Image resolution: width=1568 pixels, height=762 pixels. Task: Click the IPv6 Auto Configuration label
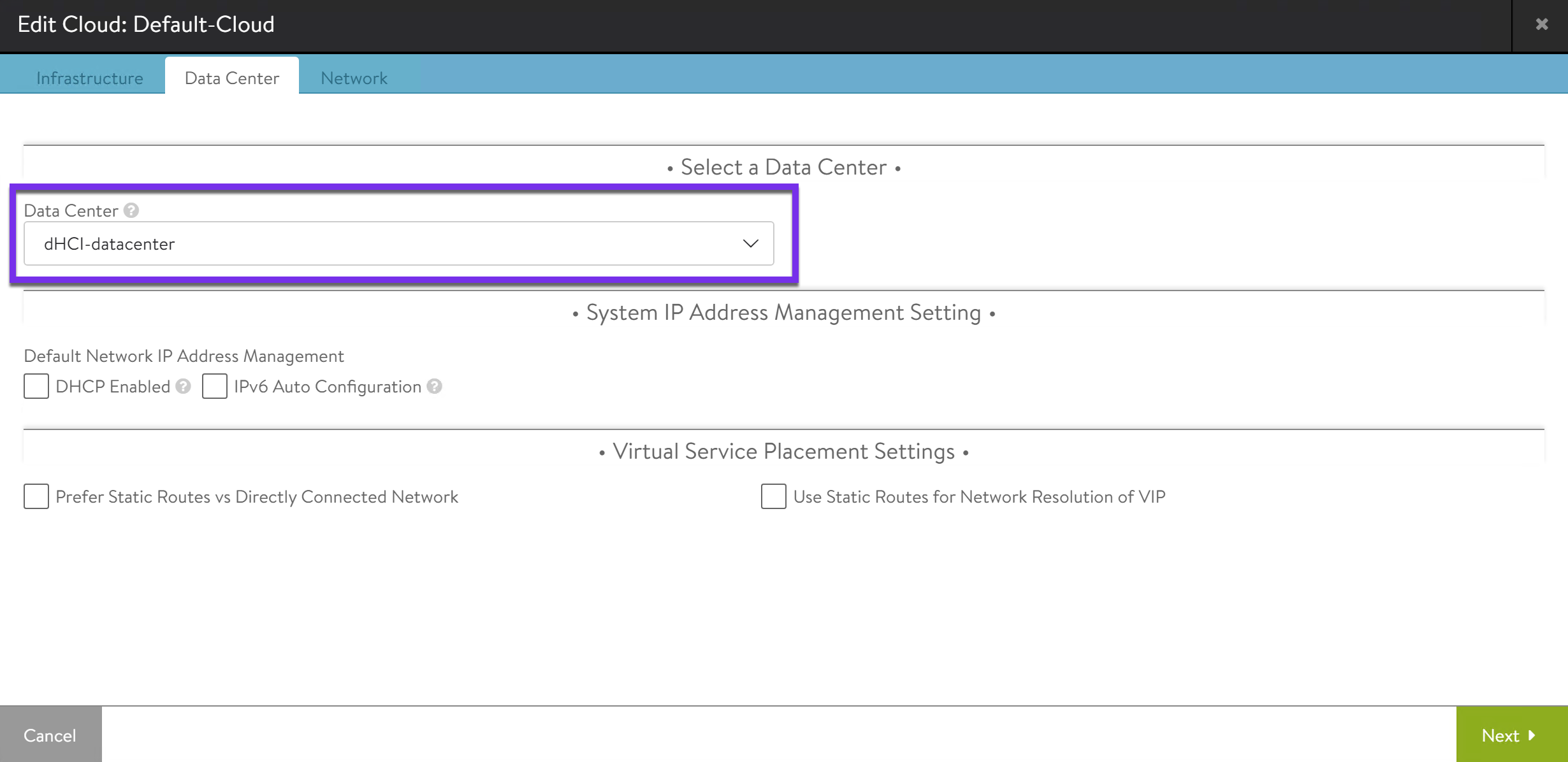[328, 387]
